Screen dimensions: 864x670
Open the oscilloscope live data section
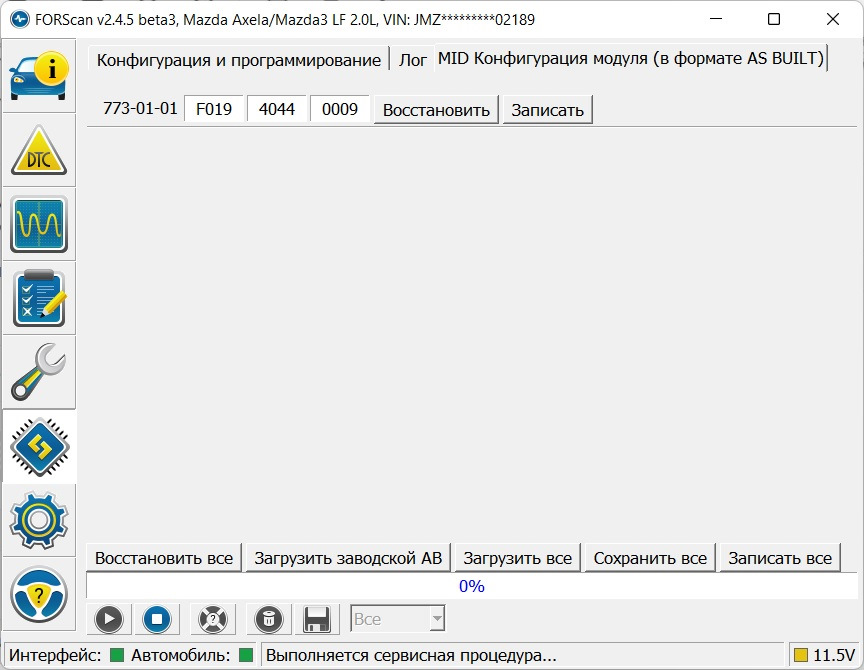click(x=39, y=224)
